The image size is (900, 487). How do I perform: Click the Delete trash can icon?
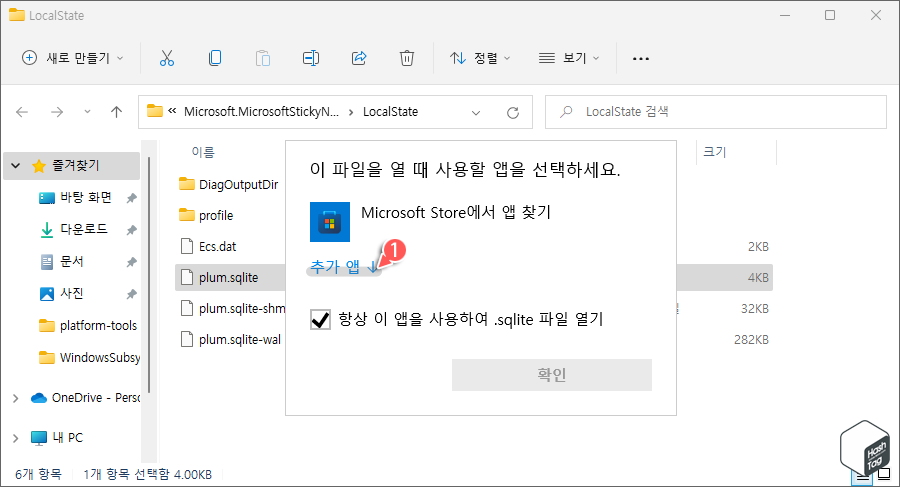[x=406, y=58]
